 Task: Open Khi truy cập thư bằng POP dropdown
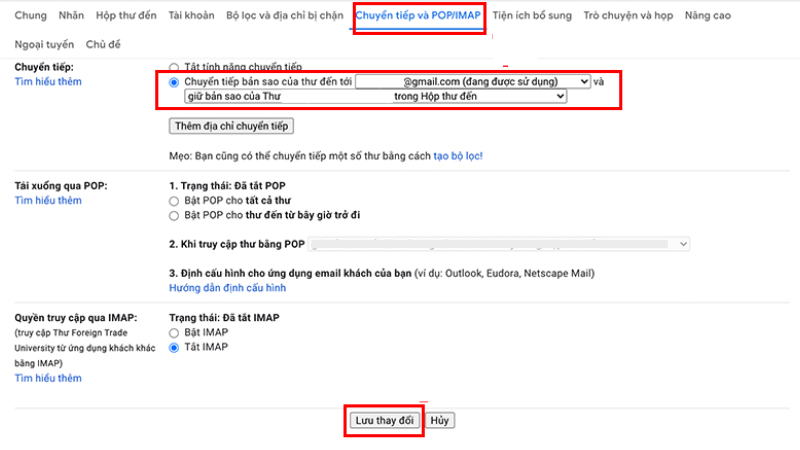[x=499, y=244]
